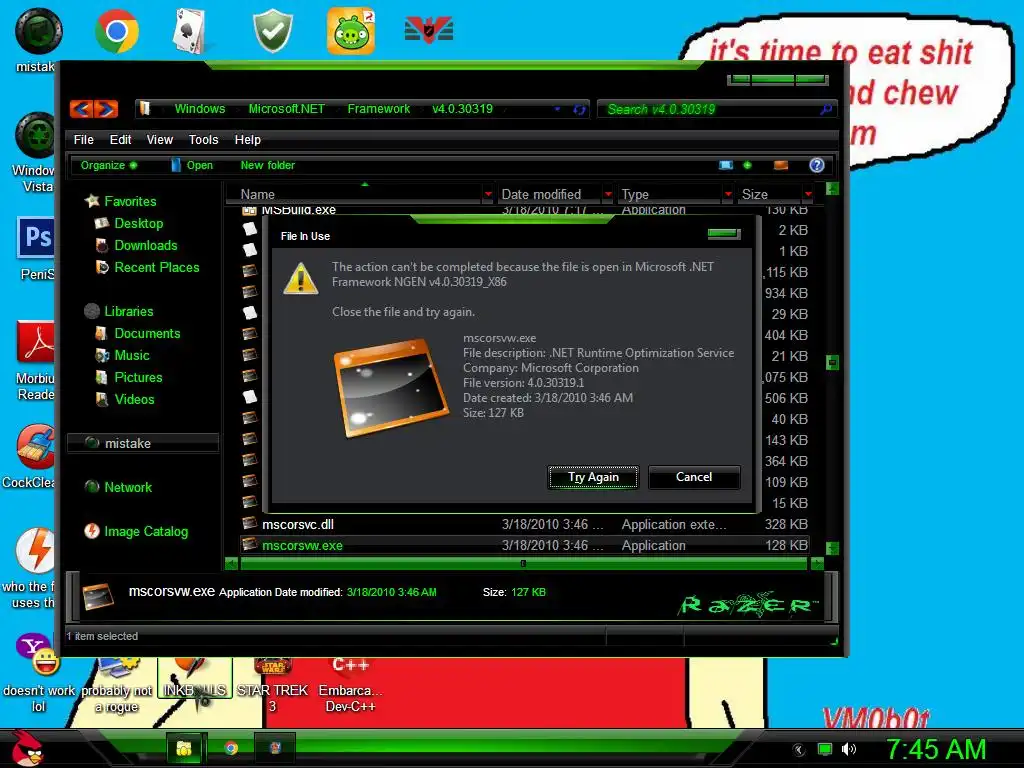Select the mistake computer node

[143, 443]
